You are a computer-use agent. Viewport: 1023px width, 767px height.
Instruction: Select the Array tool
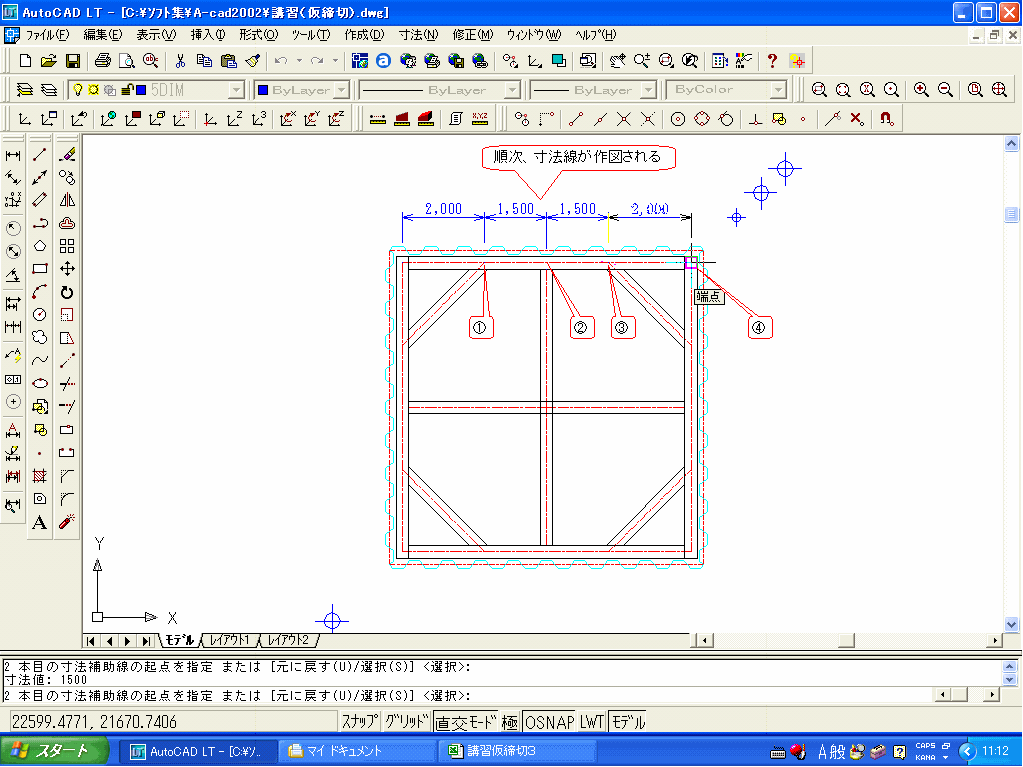tap(67, 246)
